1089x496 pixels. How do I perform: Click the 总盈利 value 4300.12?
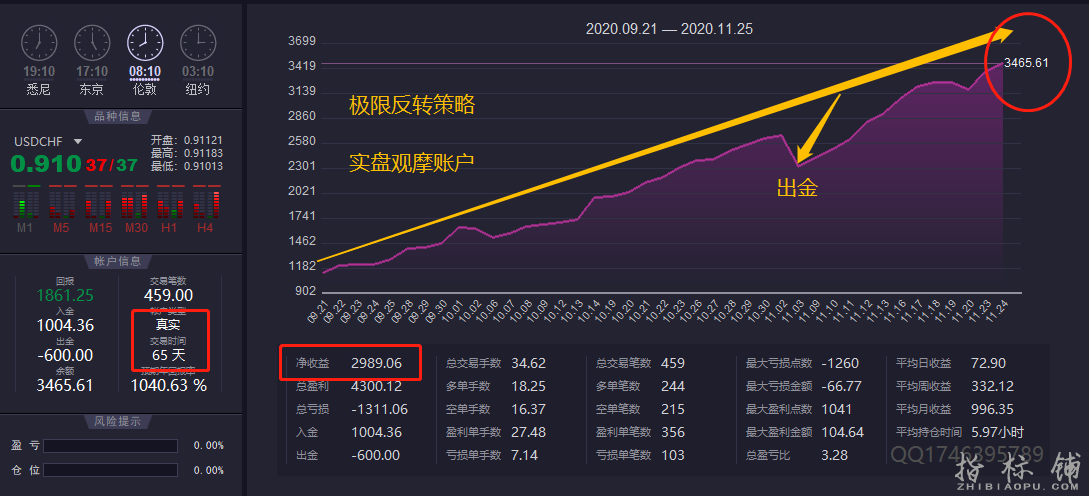376,386
